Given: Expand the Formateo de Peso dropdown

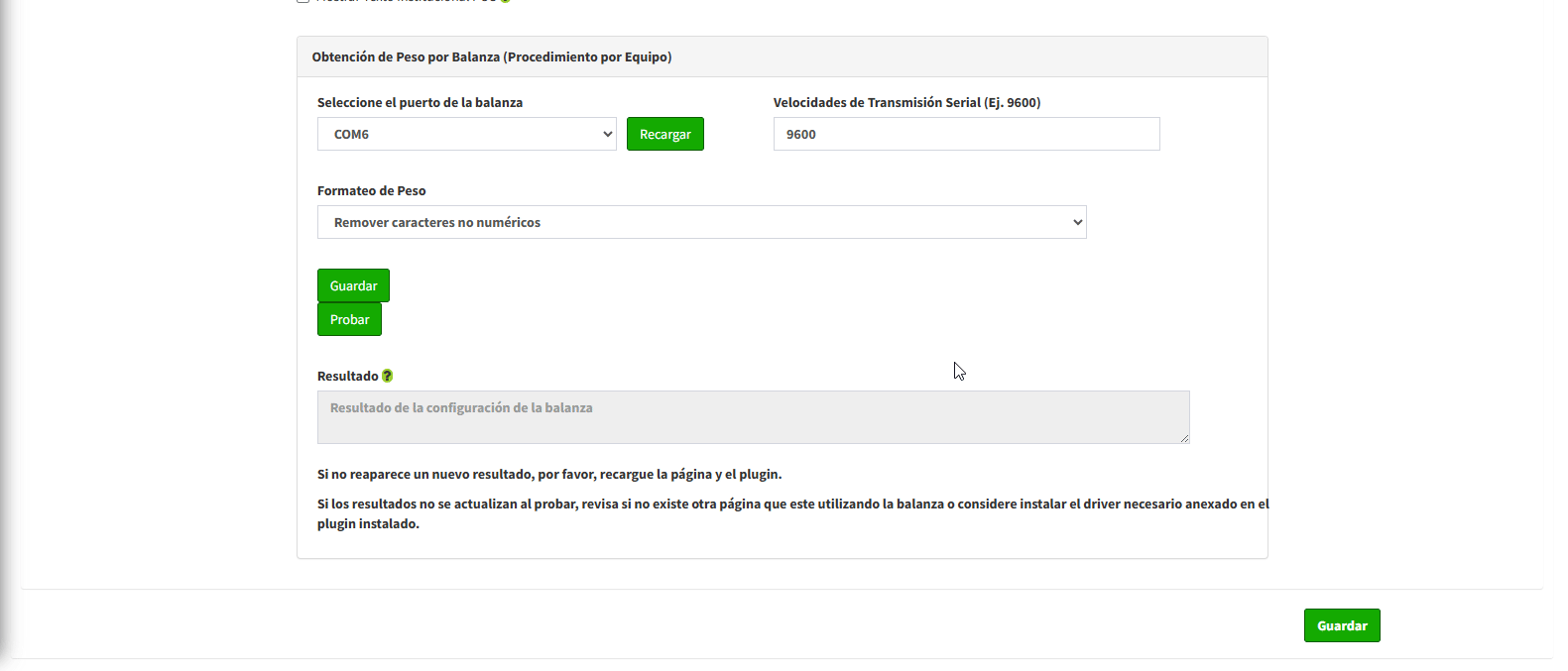Looking at the screenshot, I should (701, 222).
